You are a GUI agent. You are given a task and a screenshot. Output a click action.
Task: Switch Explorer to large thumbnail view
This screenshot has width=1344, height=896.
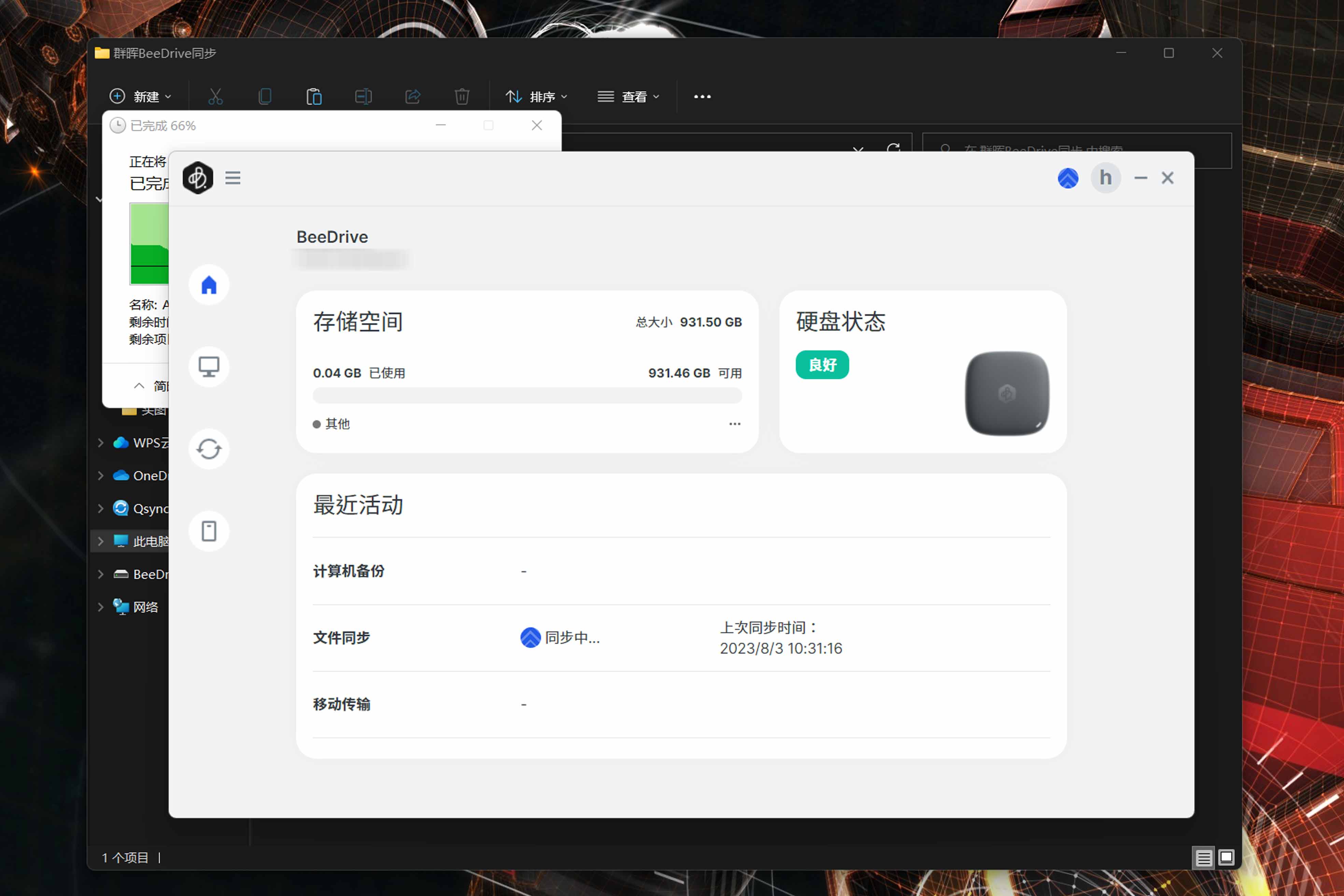tap(1226, 858)
